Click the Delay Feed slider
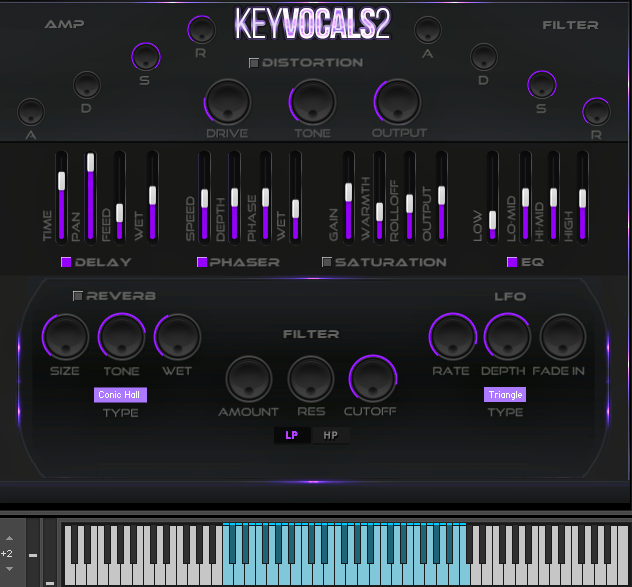Image resolution: width=632 pixels, height=587 pixels. pos(120,198)
